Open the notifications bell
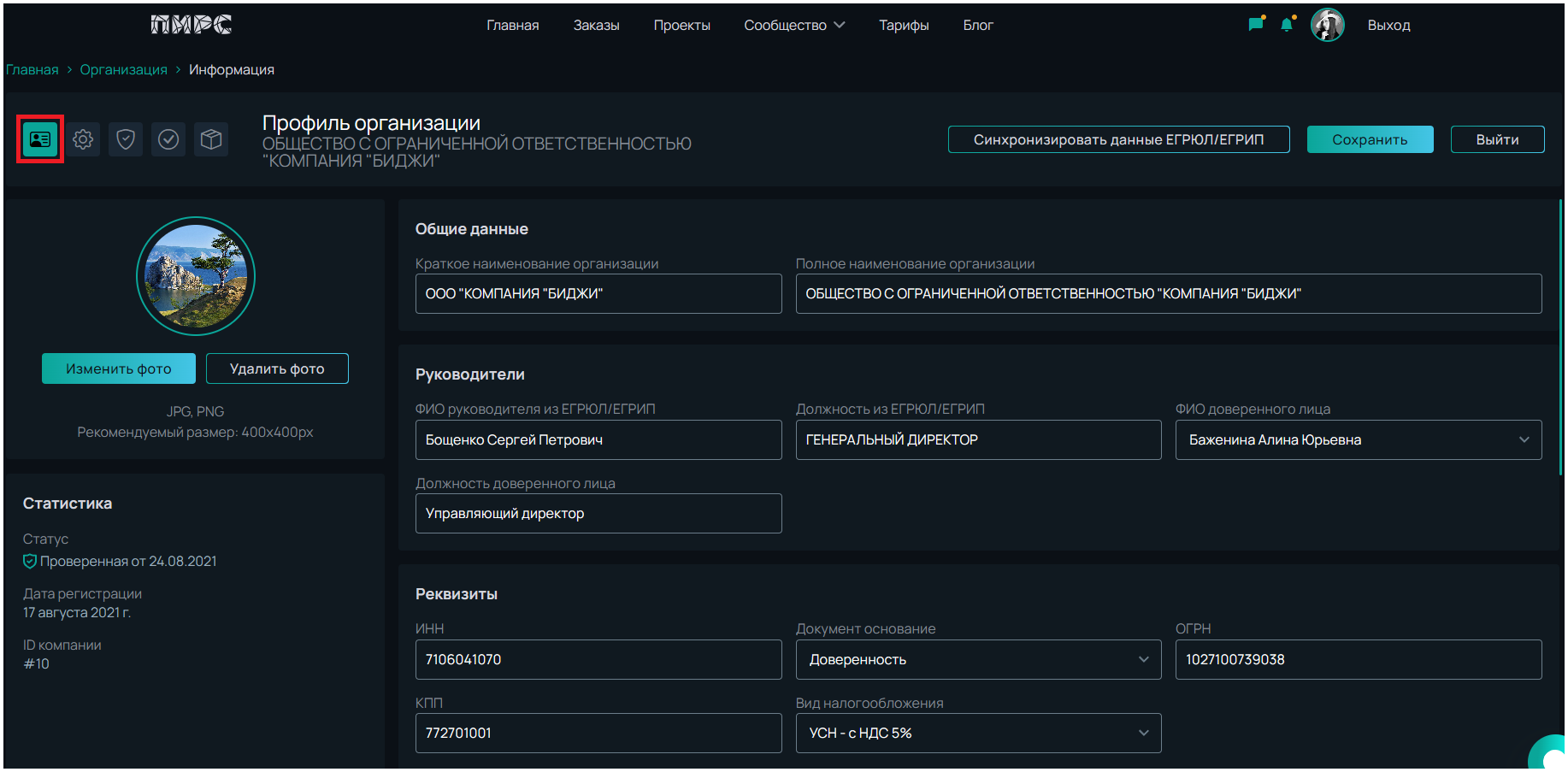Viewport: 1568px width, 772px height. pos(1287,25)
